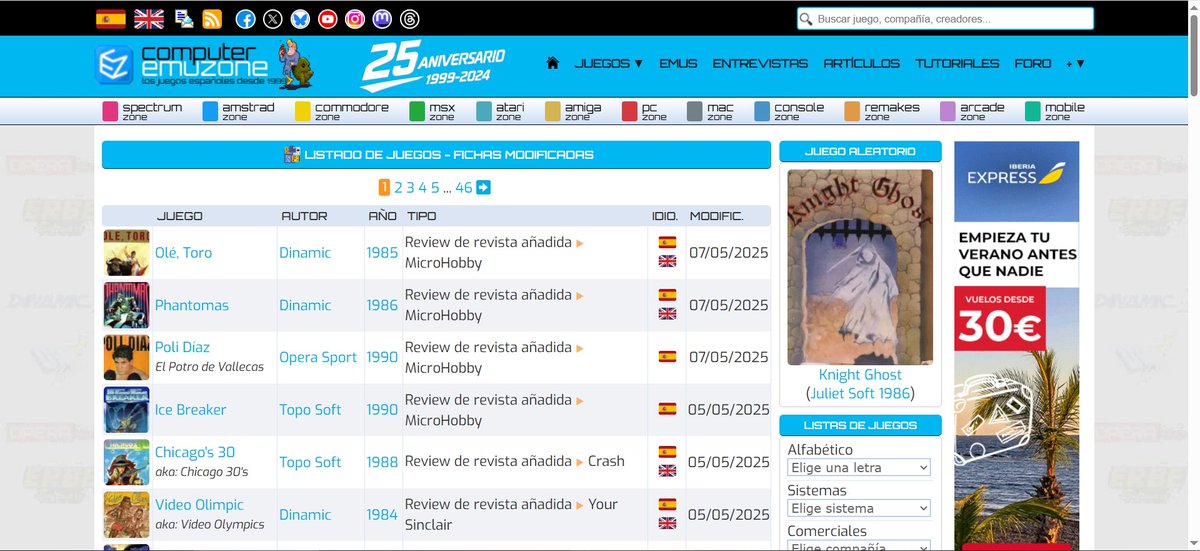
Task: Open the MSX zone
Action: (433, 111)
